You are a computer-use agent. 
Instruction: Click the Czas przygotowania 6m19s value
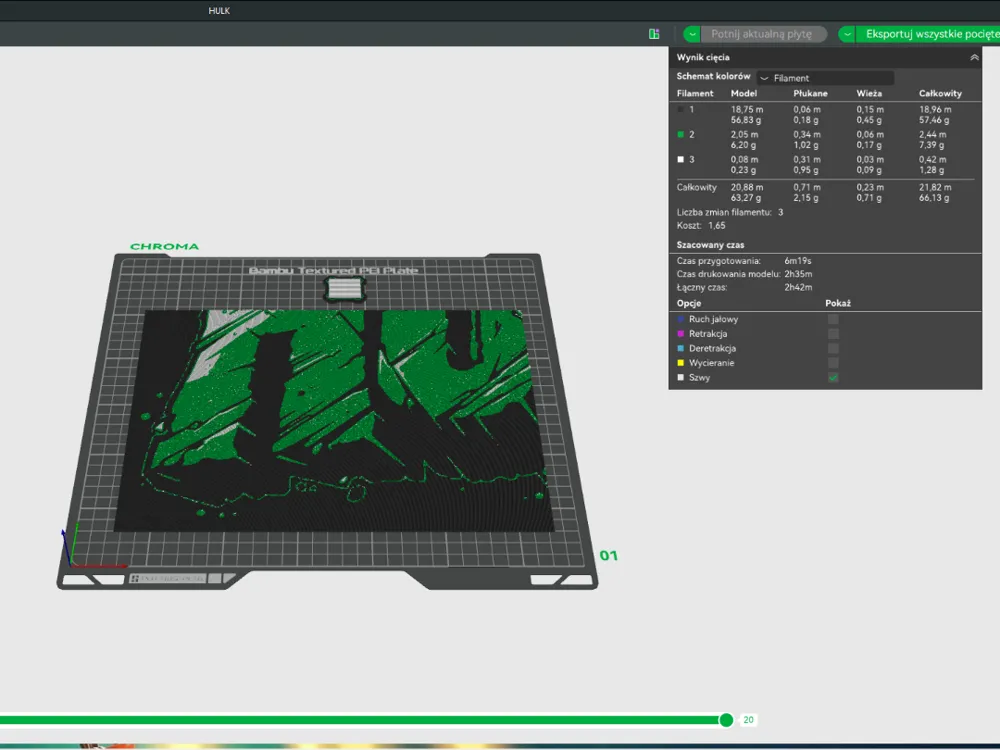tap(797, 261)
